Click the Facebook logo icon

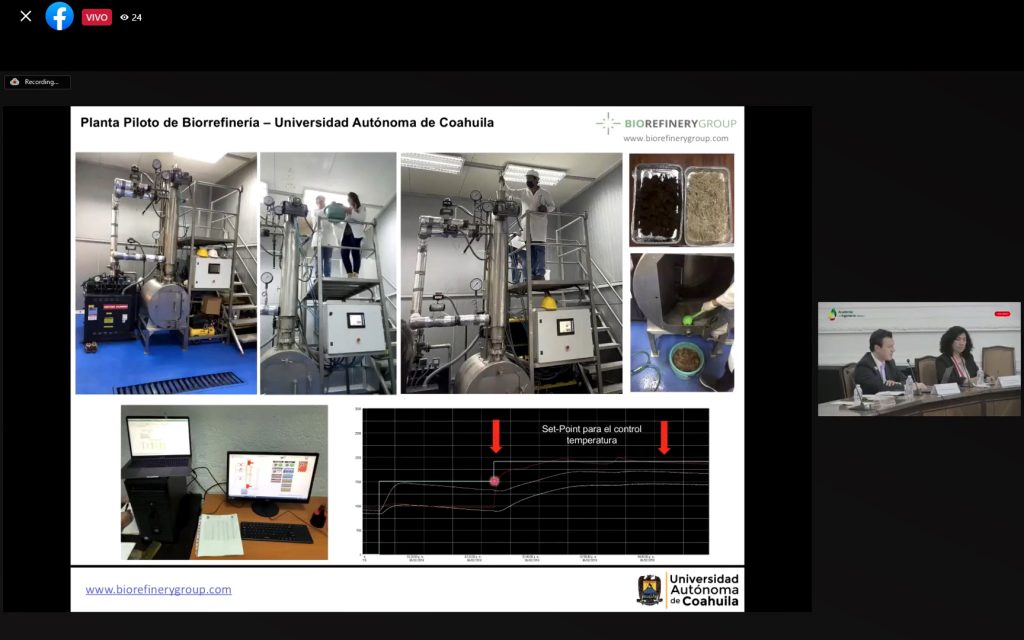59,16
